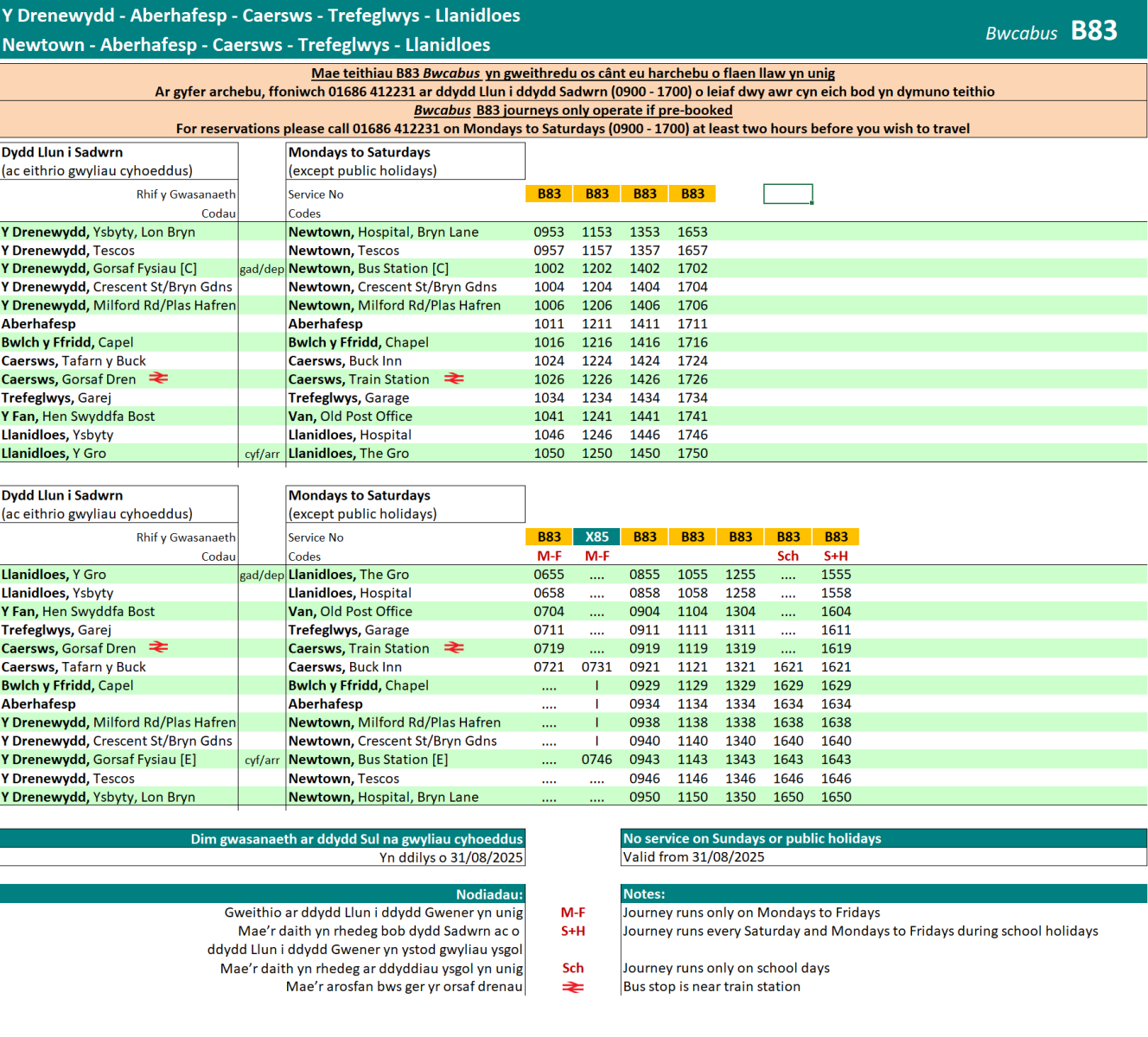Select the 1750 arrival time at Llanidloes
Image resolution: width=1148 pixels, height=1037 pixels.
[692, 453]
